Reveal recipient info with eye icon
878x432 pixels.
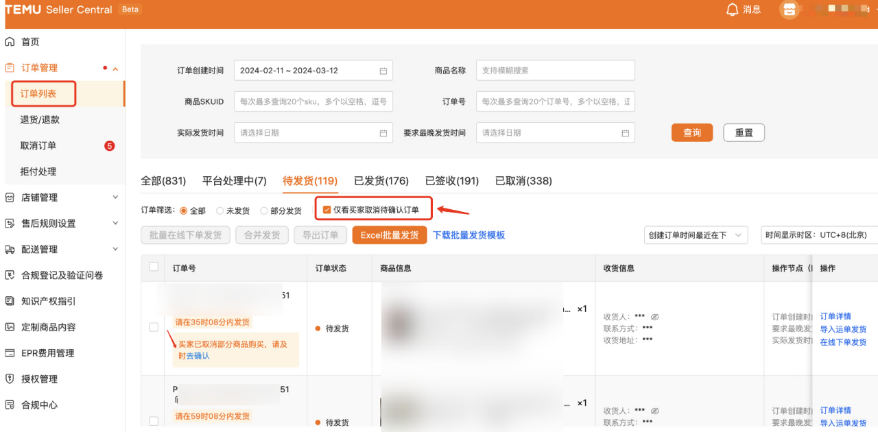coord(655,316)
